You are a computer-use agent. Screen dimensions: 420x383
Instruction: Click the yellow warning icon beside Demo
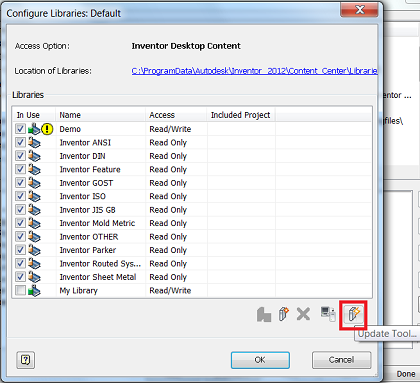click(47, 129)
